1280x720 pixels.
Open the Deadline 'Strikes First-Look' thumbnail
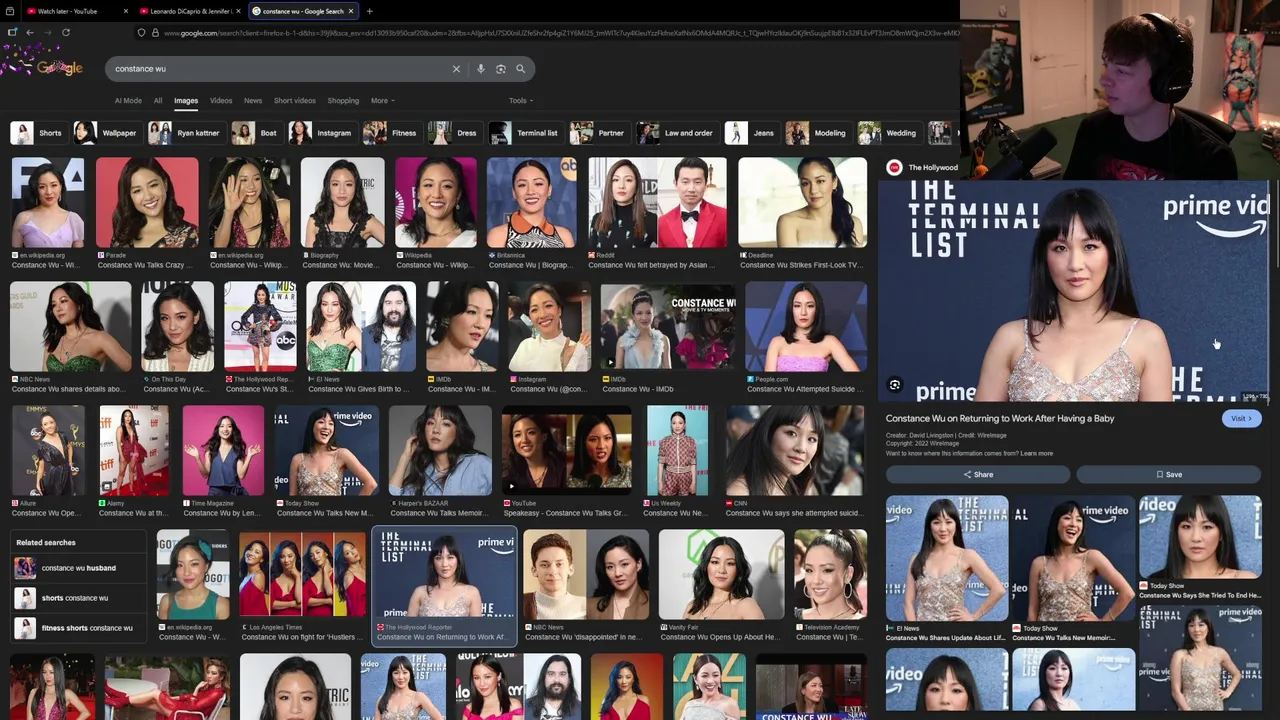click(802, 203)
